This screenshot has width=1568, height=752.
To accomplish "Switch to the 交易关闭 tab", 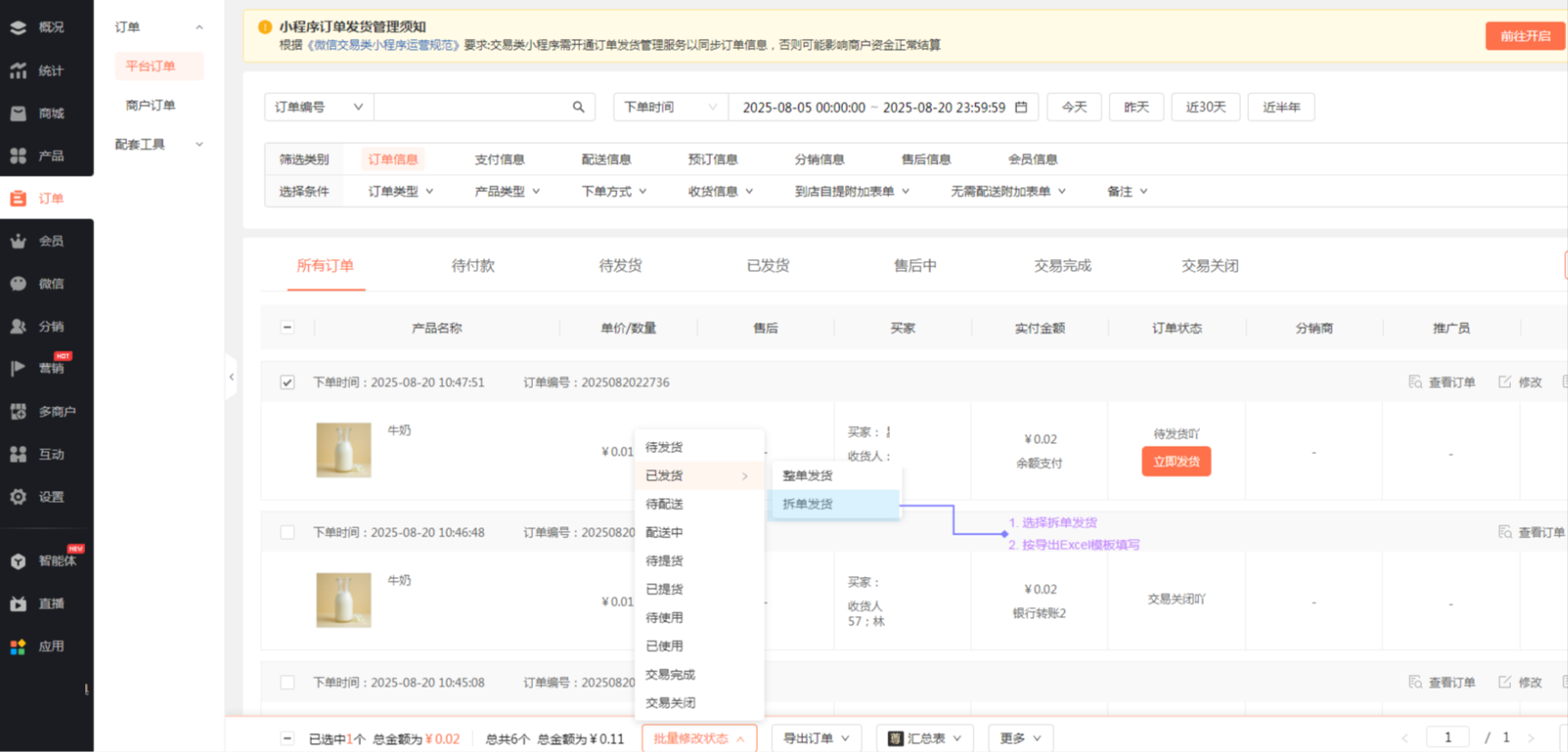I will point(1210,265).
